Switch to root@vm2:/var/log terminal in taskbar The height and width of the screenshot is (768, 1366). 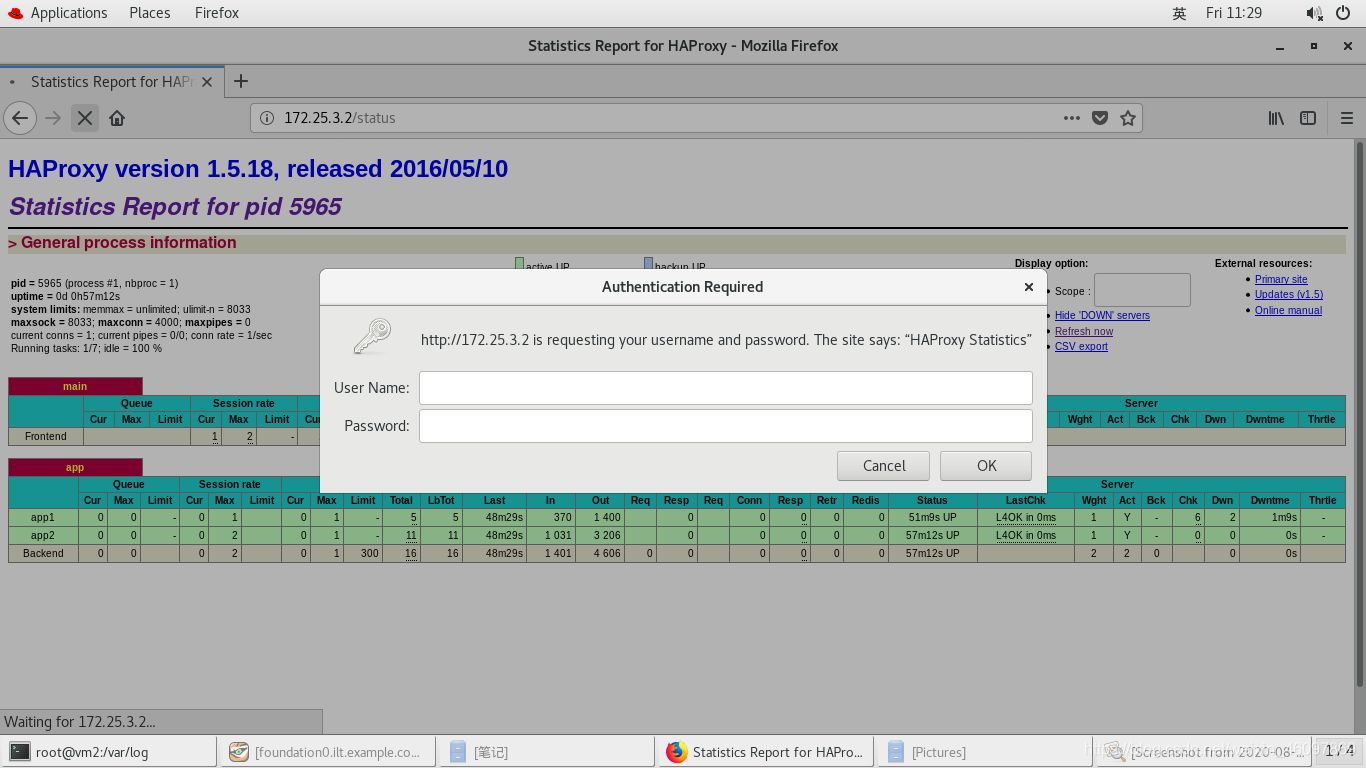109,752
